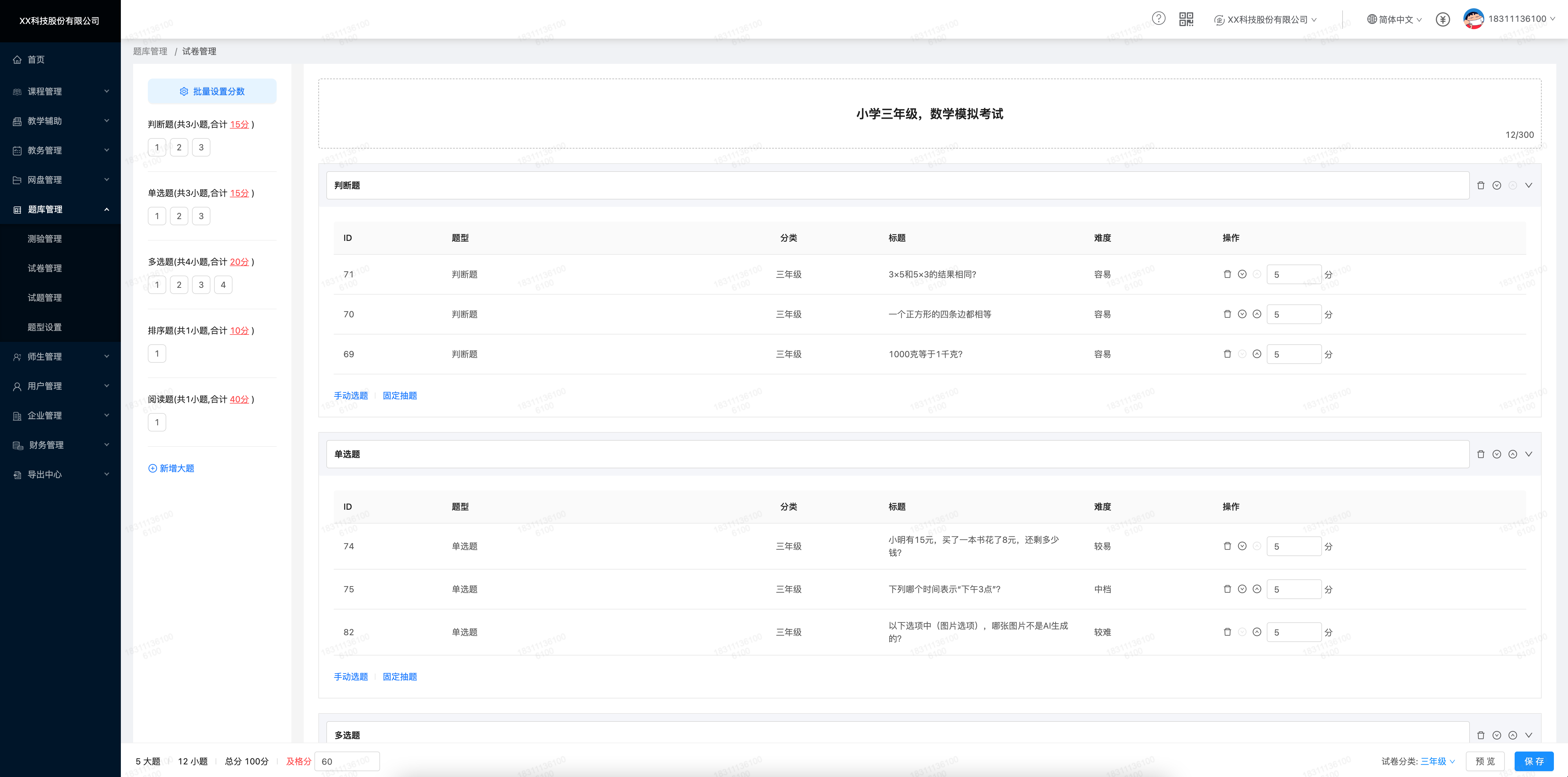
Task: Move 单选题 section up with arrow icon
Action: (1512, 454)
